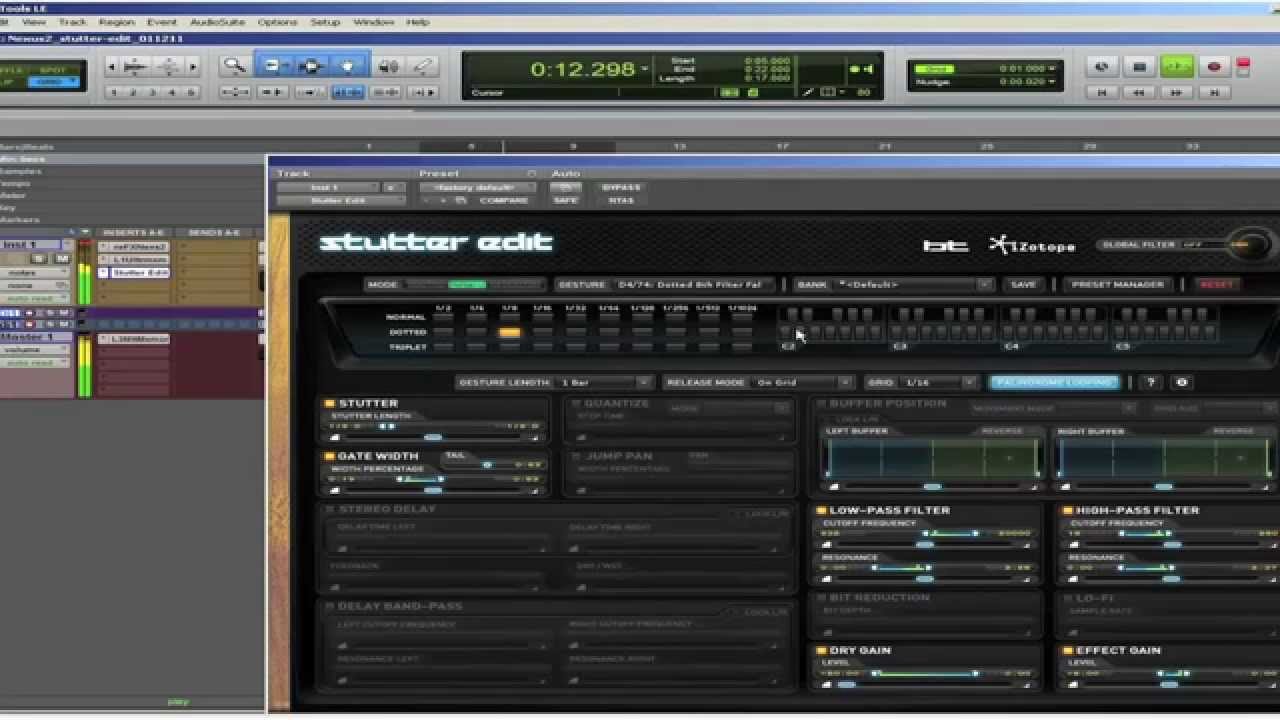Enable the Quantize module
Screen dimensions: 1280x720
(x=575, y=404)
